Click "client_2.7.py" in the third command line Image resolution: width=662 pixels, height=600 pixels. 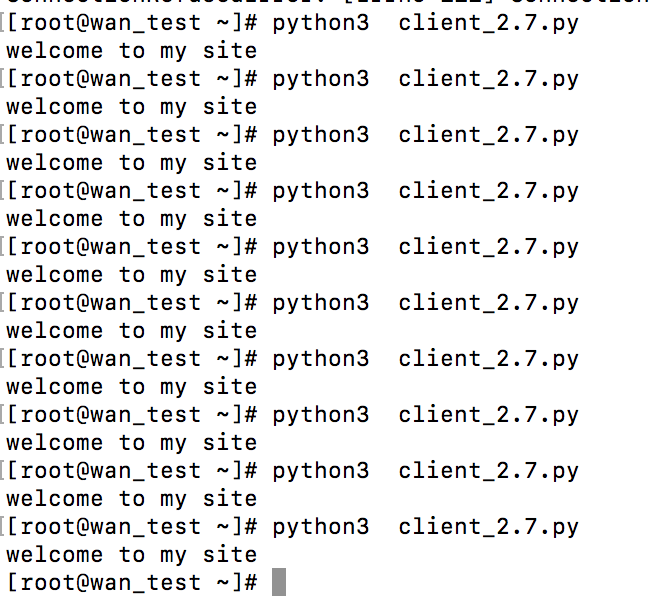488,134
